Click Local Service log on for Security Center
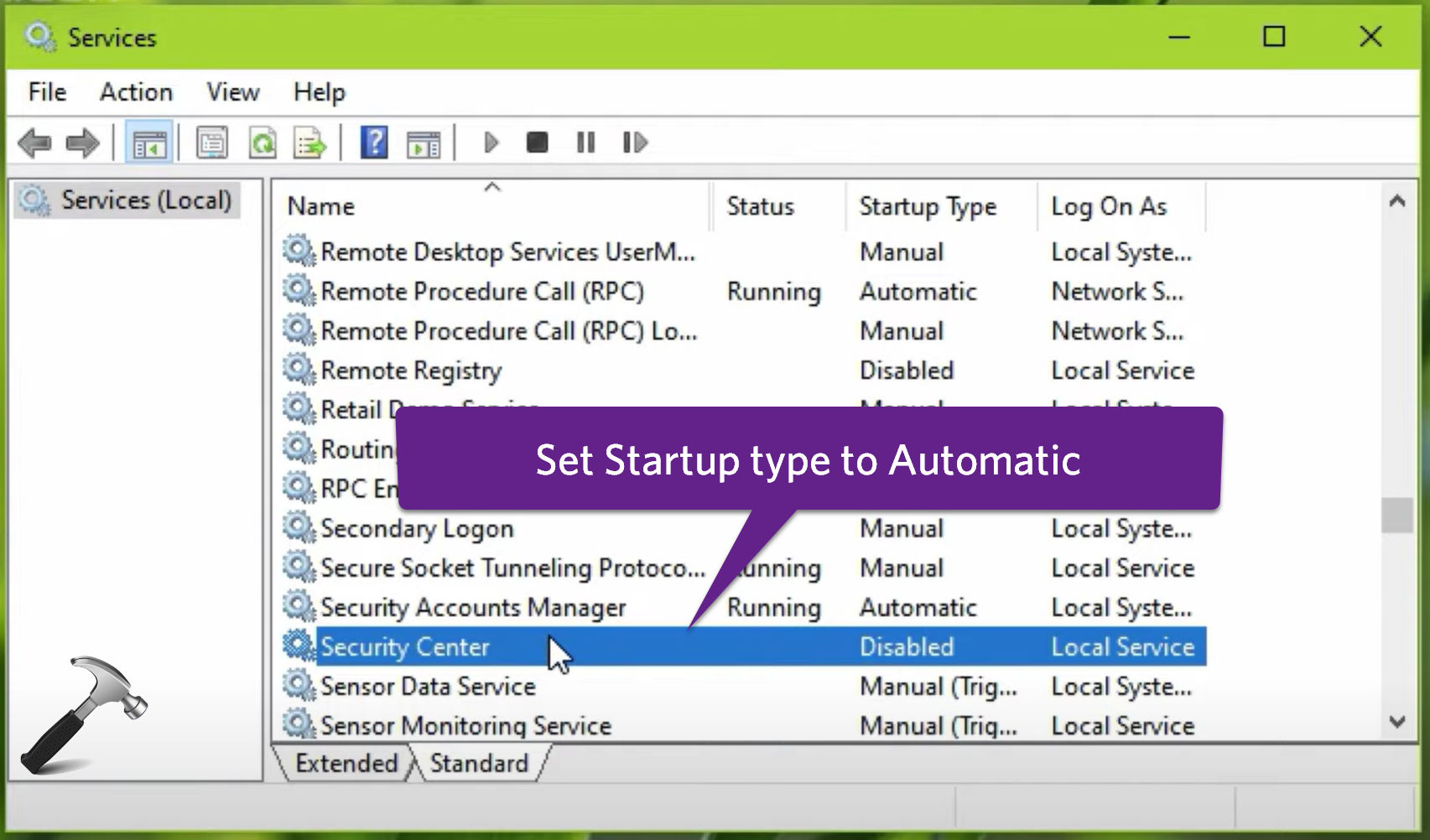 click(1122, 647)
